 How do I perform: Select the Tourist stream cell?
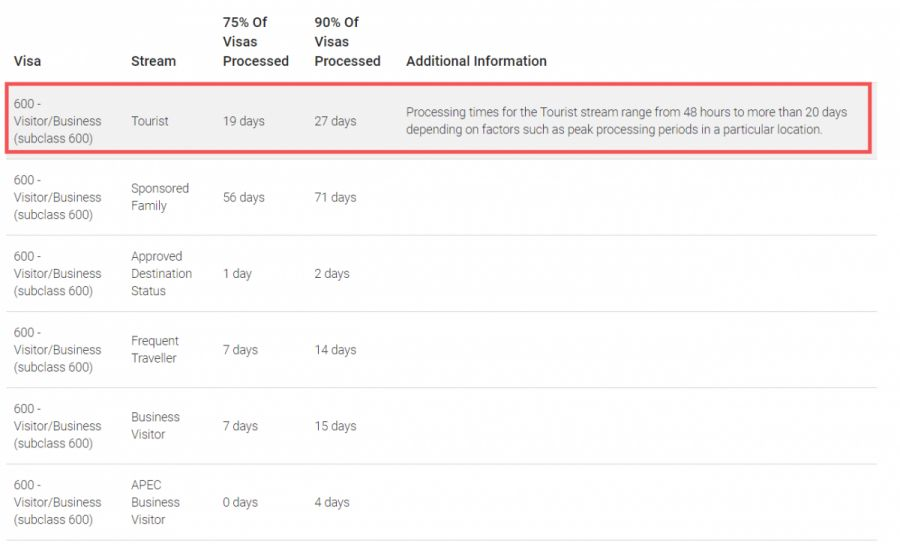pyautogui.click(x=150, y=121)
